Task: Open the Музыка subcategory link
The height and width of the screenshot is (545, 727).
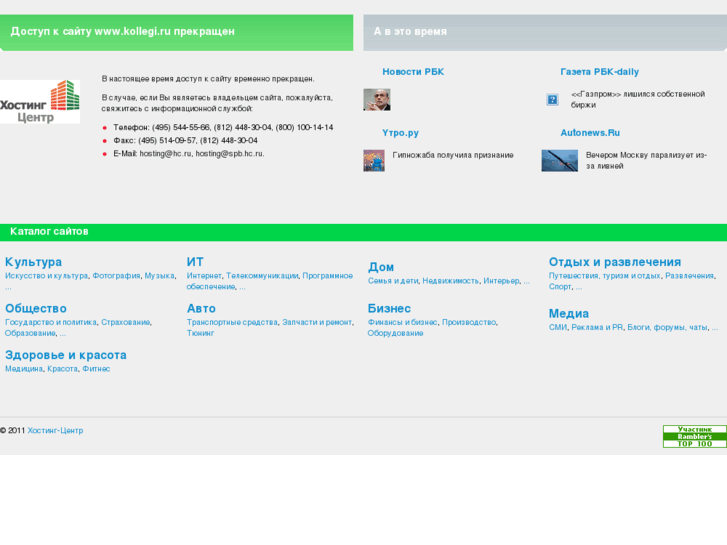Action: tap(159, 276)
